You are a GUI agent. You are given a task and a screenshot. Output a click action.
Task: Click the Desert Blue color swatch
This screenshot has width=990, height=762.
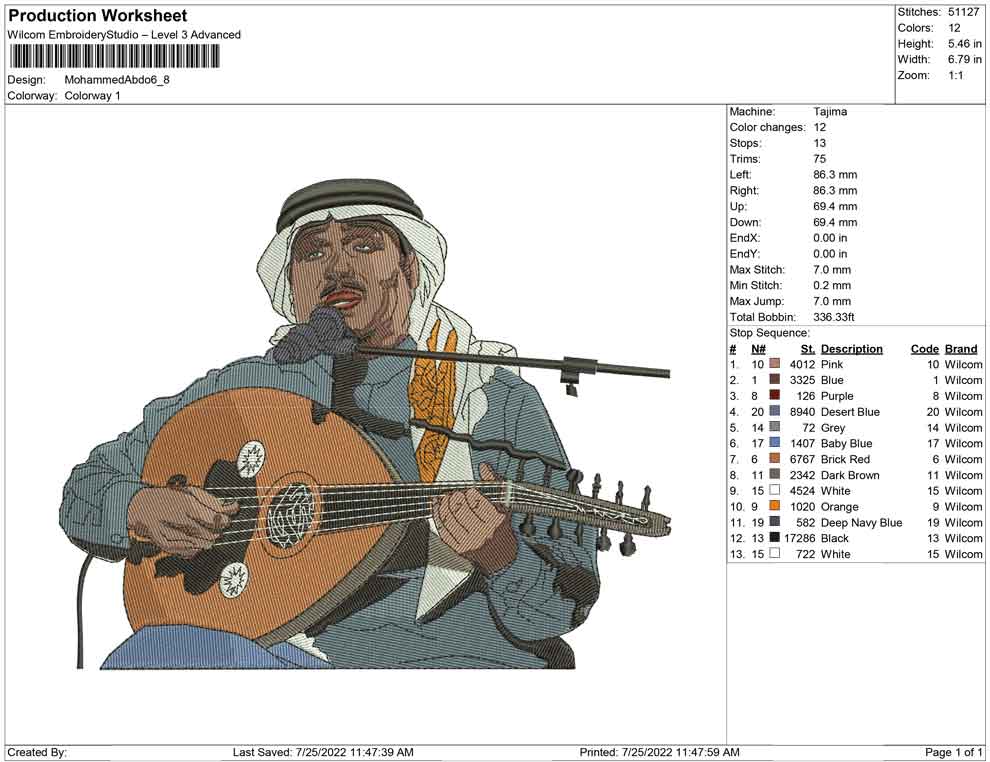pyautogui.click(x=775, y=411)
